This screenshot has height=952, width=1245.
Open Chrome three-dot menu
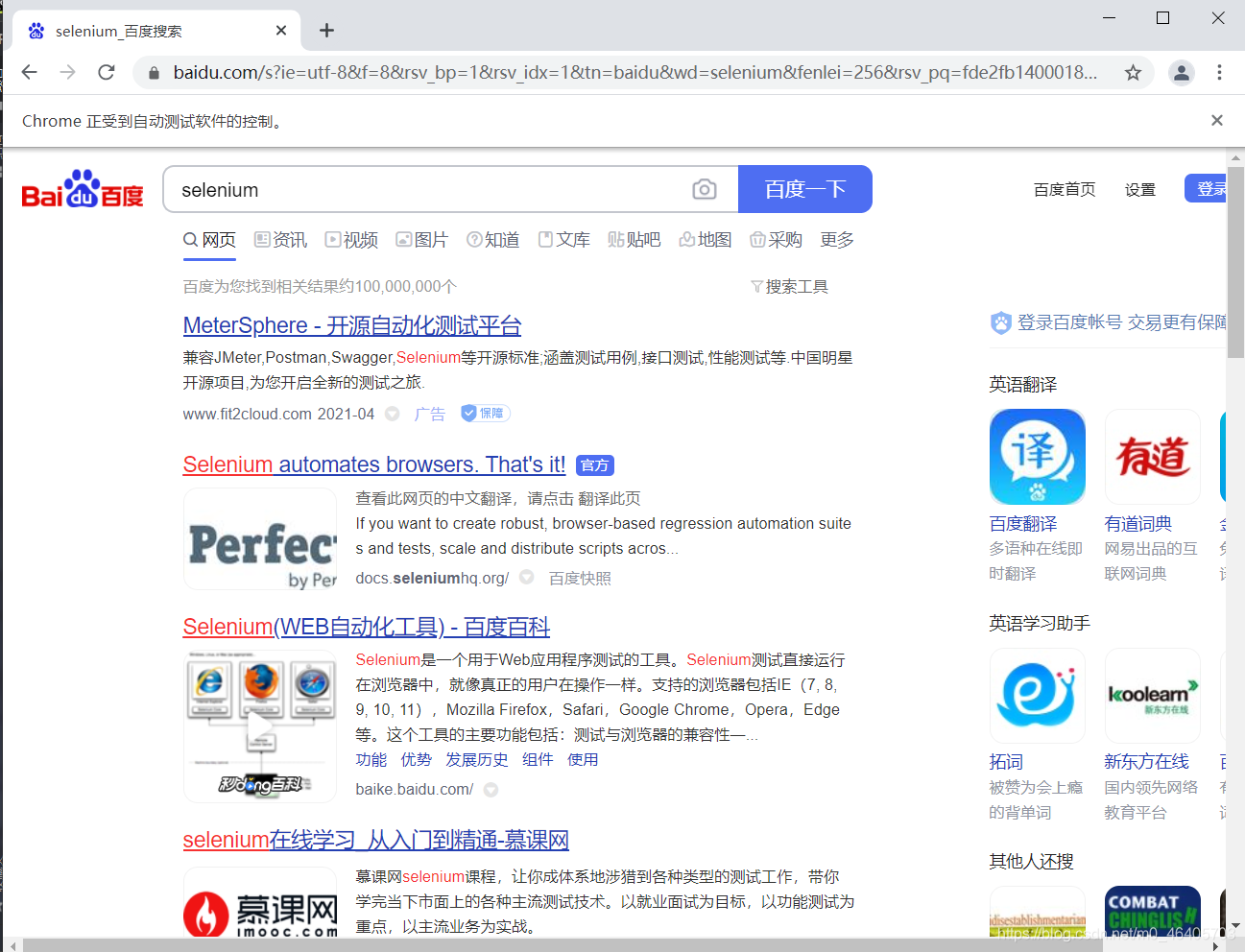1219,72
